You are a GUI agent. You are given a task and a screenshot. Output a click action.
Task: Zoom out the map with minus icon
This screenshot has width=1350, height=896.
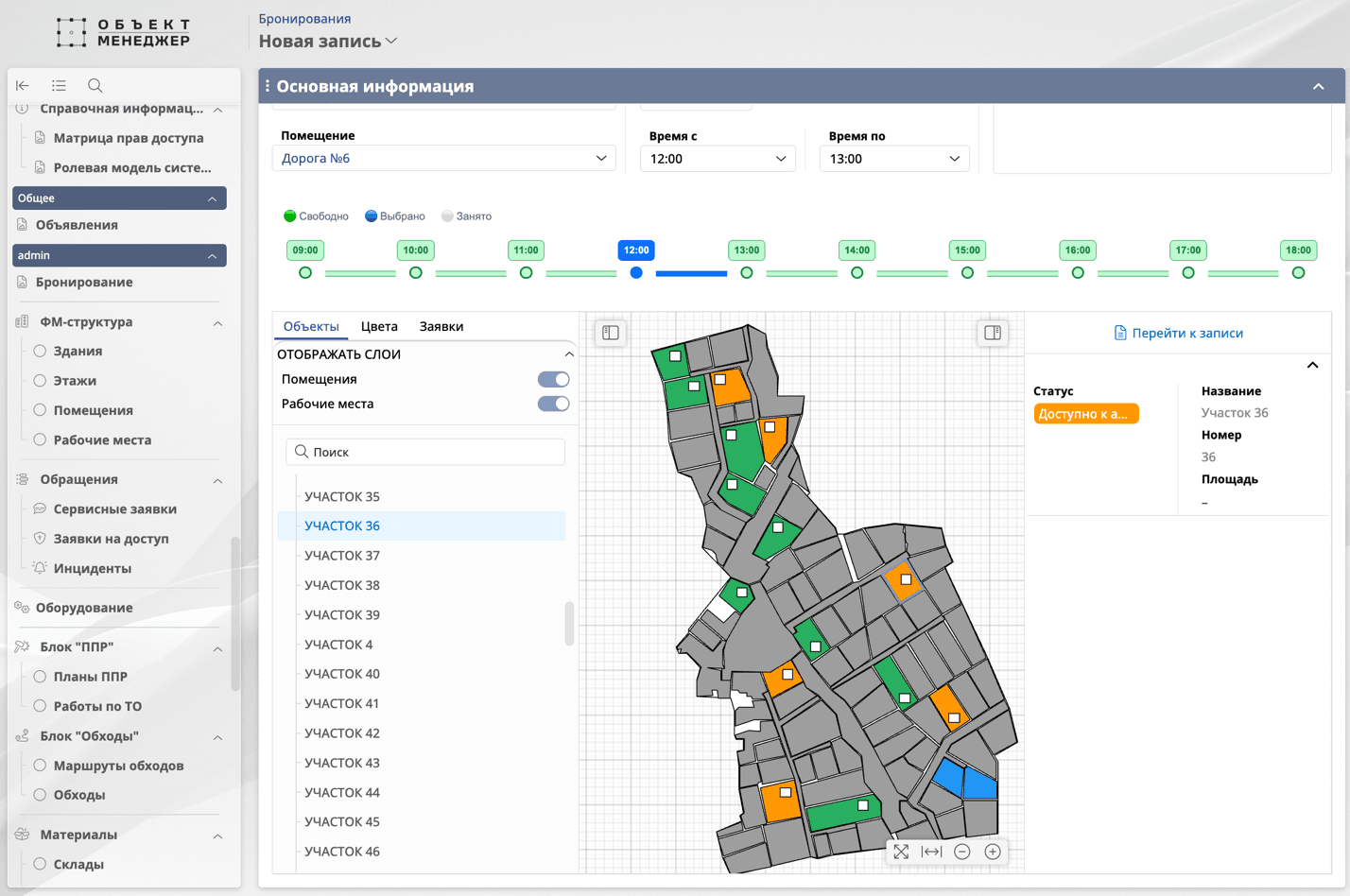(x=962, y=852)
